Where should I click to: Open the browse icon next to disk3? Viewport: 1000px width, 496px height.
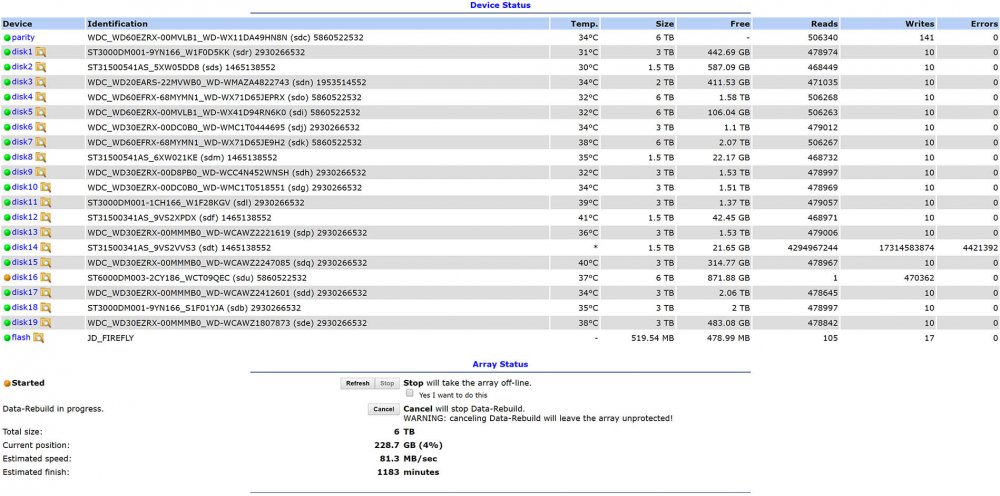[41, 82]
